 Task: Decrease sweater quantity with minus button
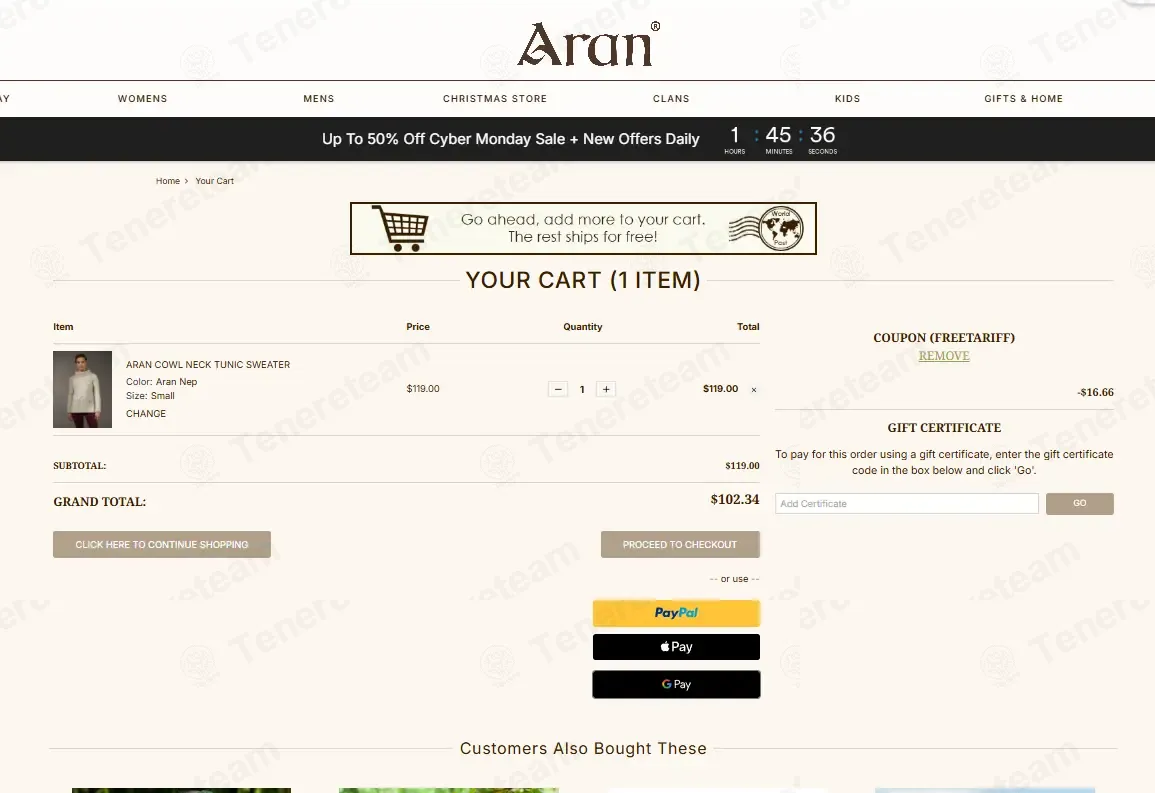(558, 390)
